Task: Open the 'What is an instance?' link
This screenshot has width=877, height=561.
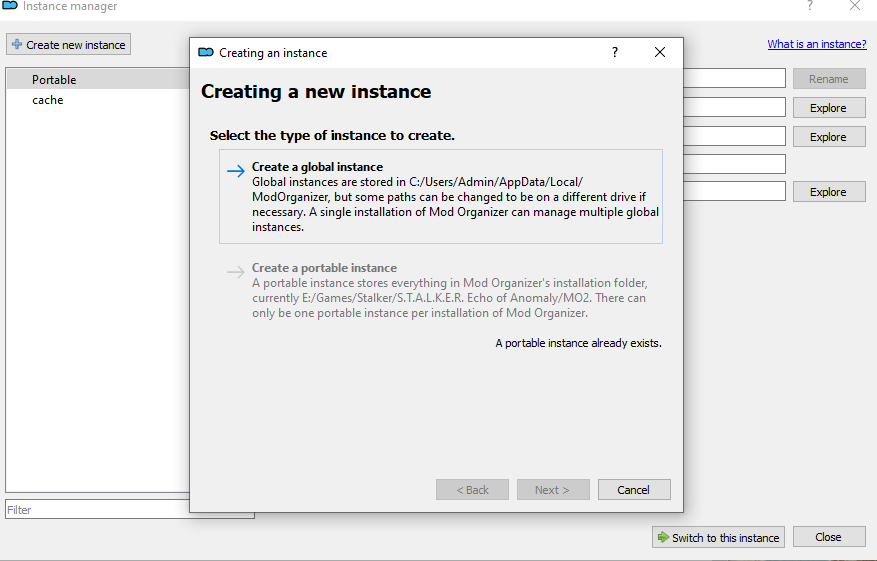Action: click(x=817, y=44)
